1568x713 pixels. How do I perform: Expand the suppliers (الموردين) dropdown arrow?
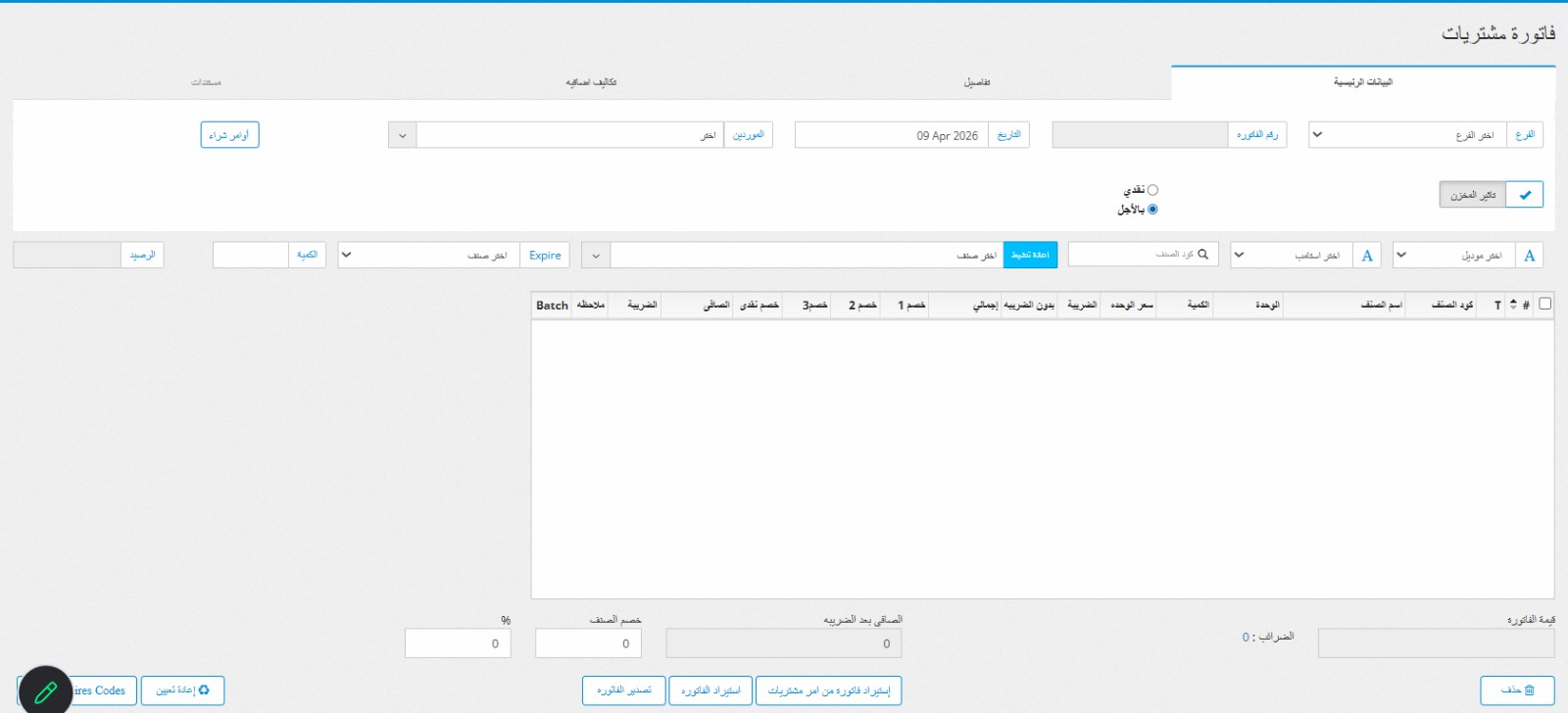403,135
